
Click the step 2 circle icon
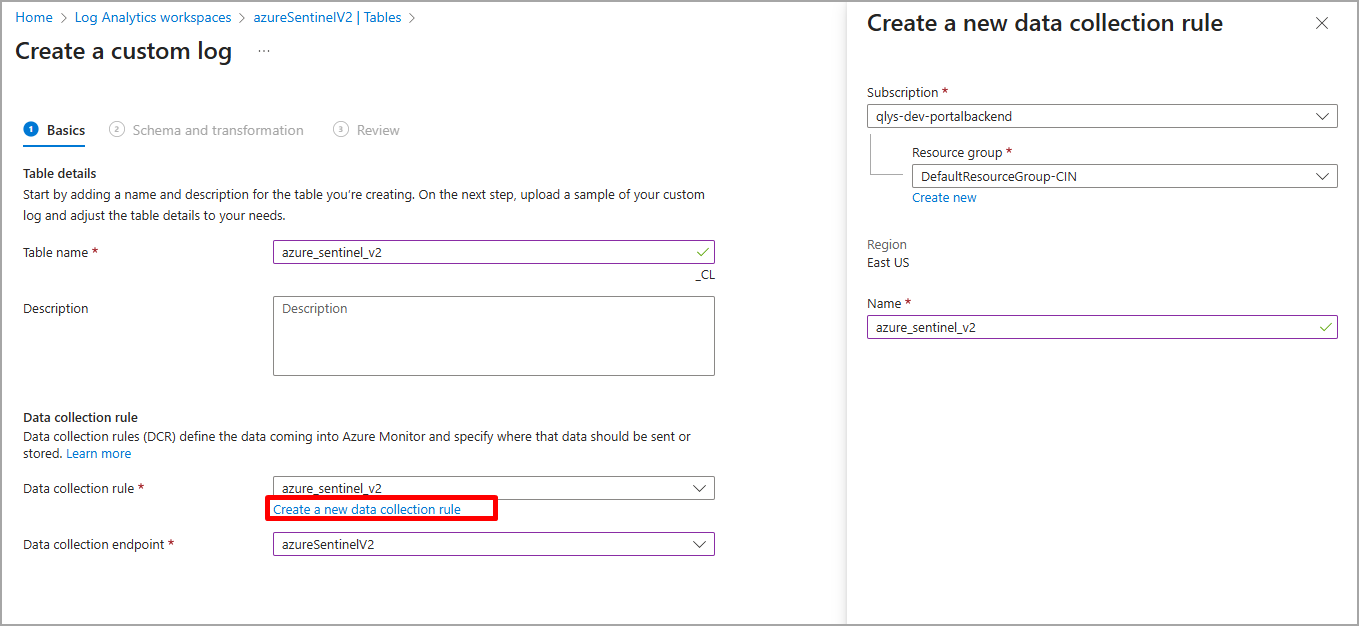[x=117, y=130]
